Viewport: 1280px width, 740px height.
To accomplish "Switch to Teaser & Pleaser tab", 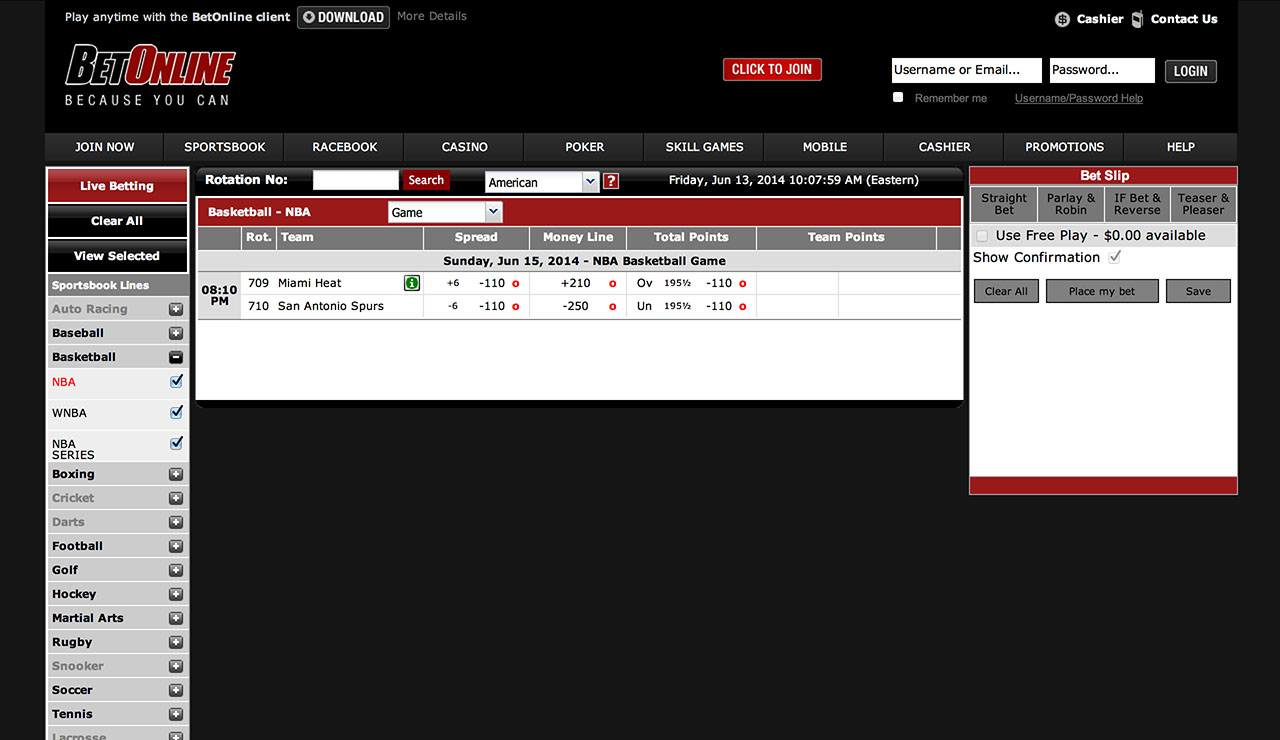I will (x=1204, y=204).
